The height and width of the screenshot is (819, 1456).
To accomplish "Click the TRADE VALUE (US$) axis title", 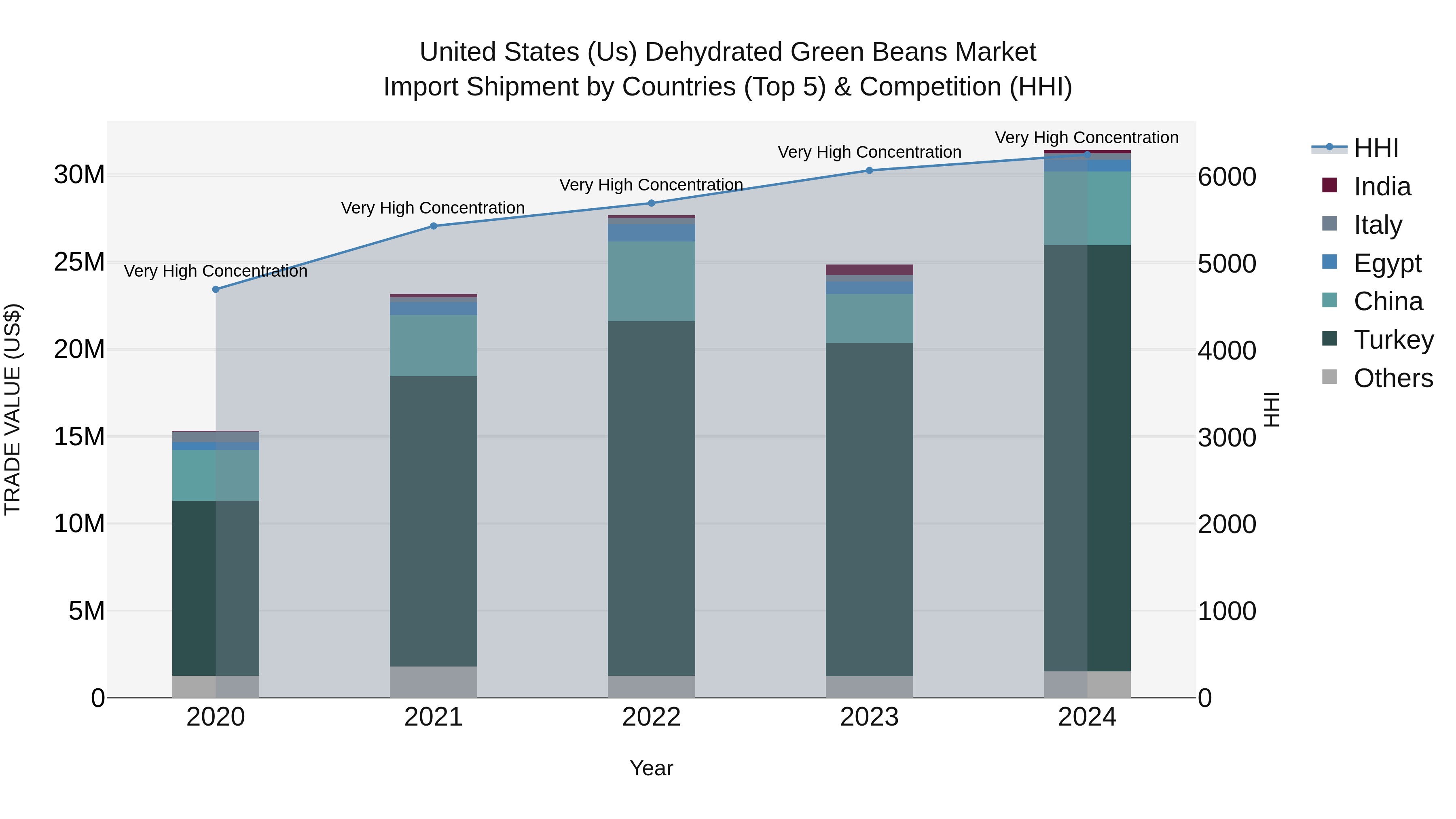I will pyautogui.click(x=13, y=409).
